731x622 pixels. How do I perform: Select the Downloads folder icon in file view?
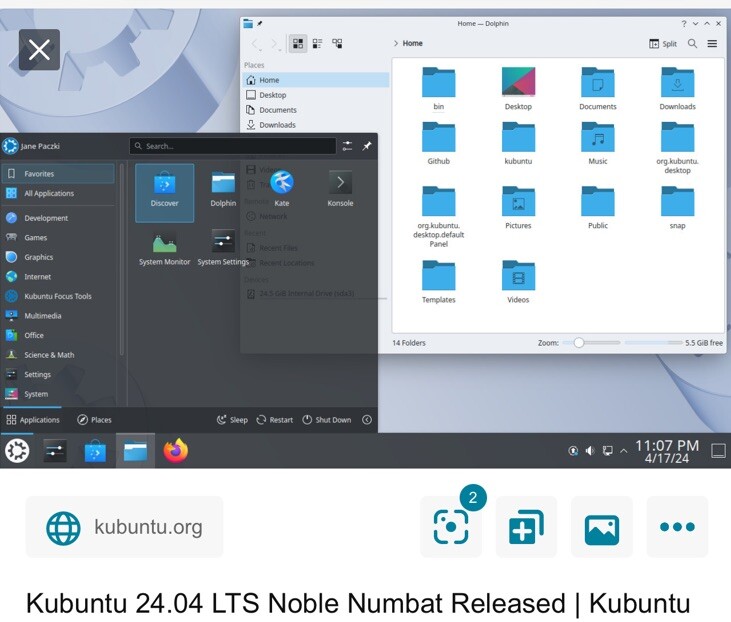(x=677, y=89)
